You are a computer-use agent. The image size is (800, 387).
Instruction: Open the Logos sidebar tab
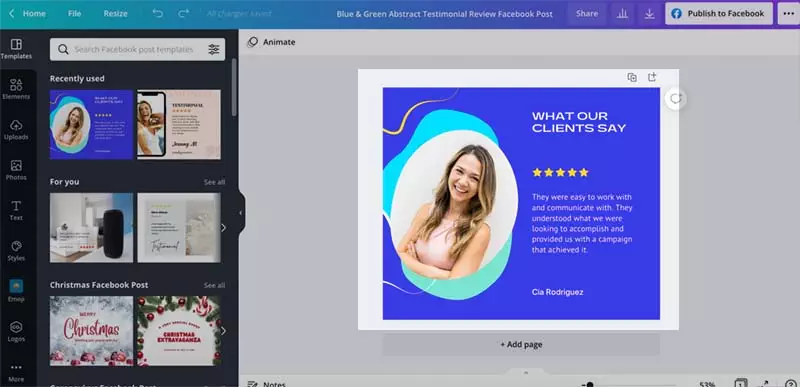pyautogui.click(x=16, y=331)
